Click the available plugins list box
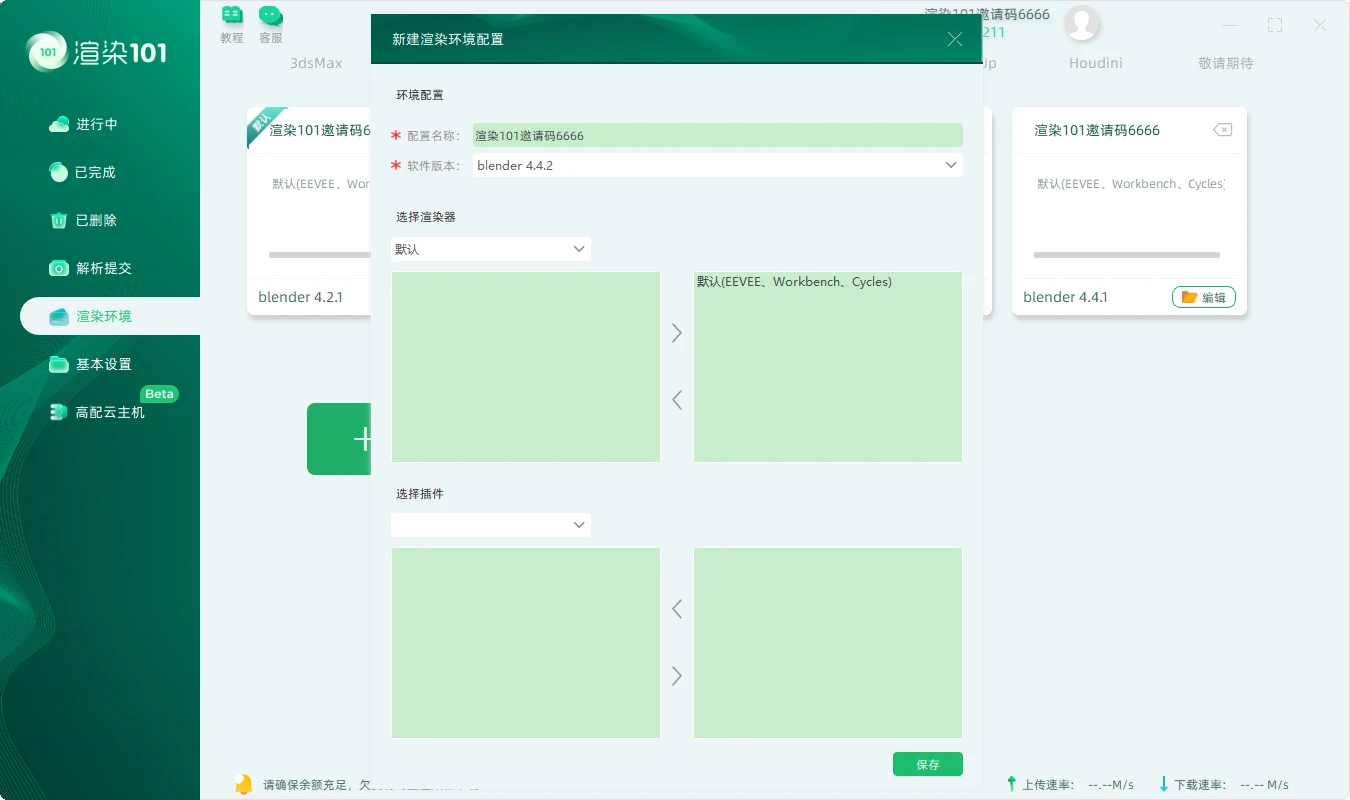1350x800 pixels. (x=526, y=643)
